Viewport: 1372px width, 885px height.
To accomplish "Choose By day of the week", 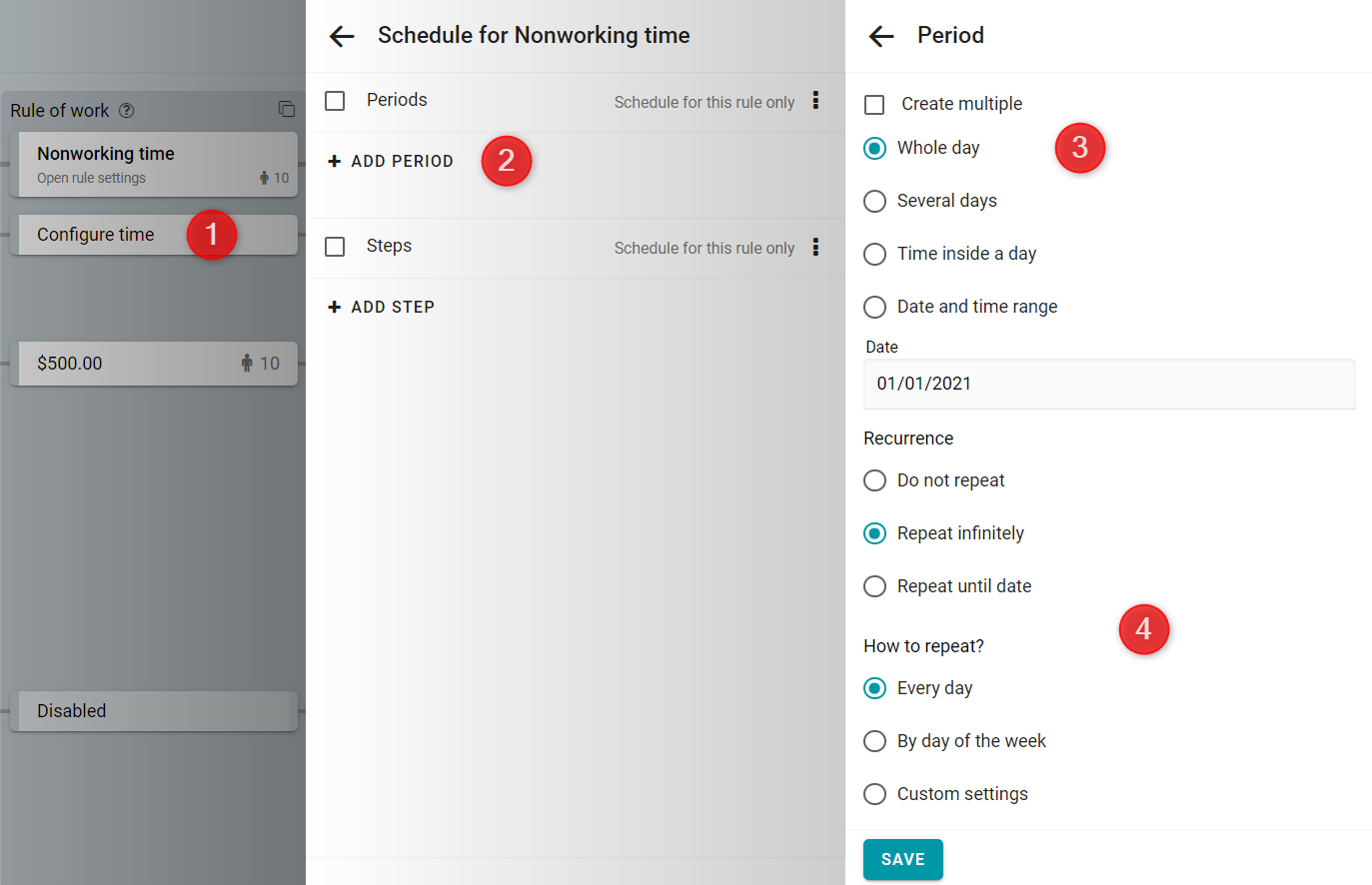I will pos(874,741).
